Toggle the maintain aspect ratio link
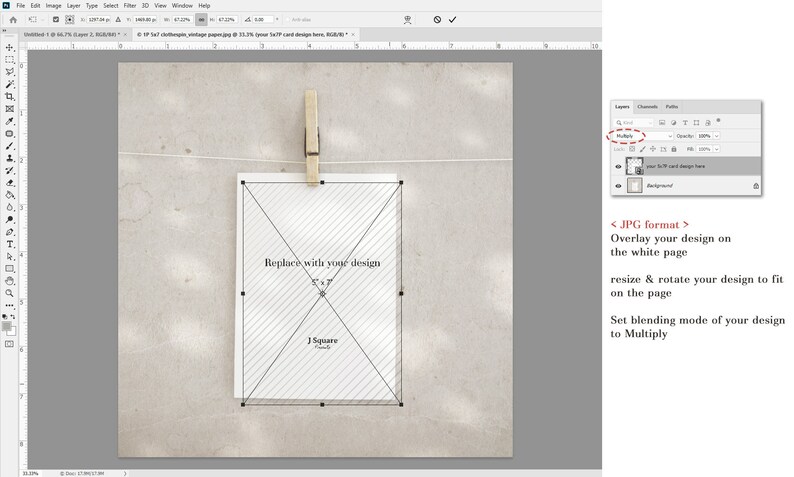This screenshot has height=477, width=794. [x=202, y=20]
